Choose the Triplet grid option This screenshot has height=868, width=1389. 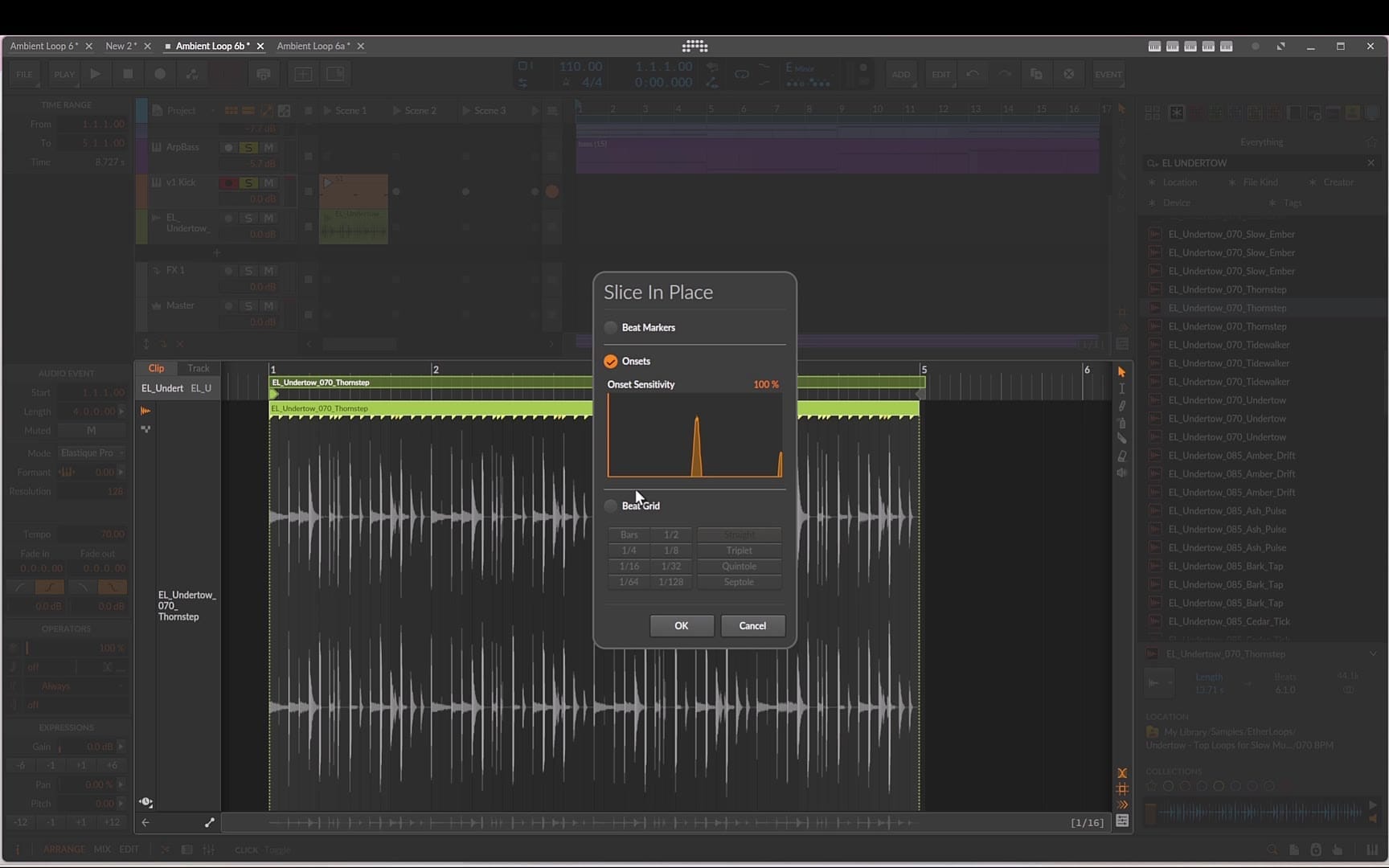coord(739,551)
